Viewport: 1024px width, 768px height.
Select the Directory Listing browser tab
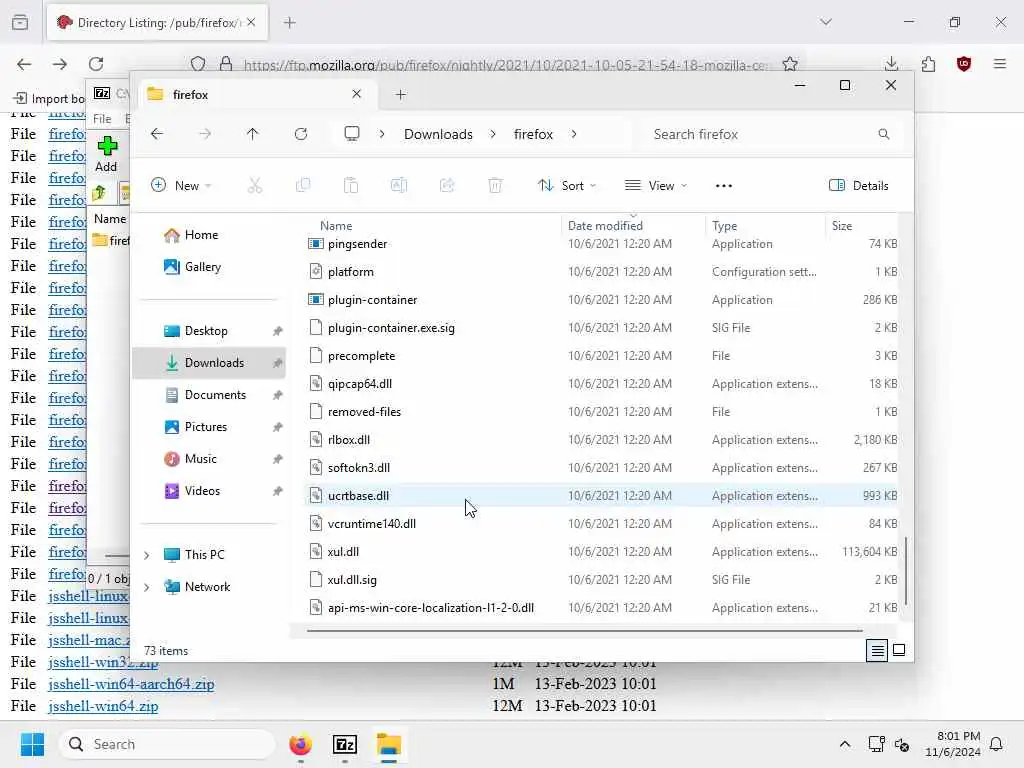157,23
